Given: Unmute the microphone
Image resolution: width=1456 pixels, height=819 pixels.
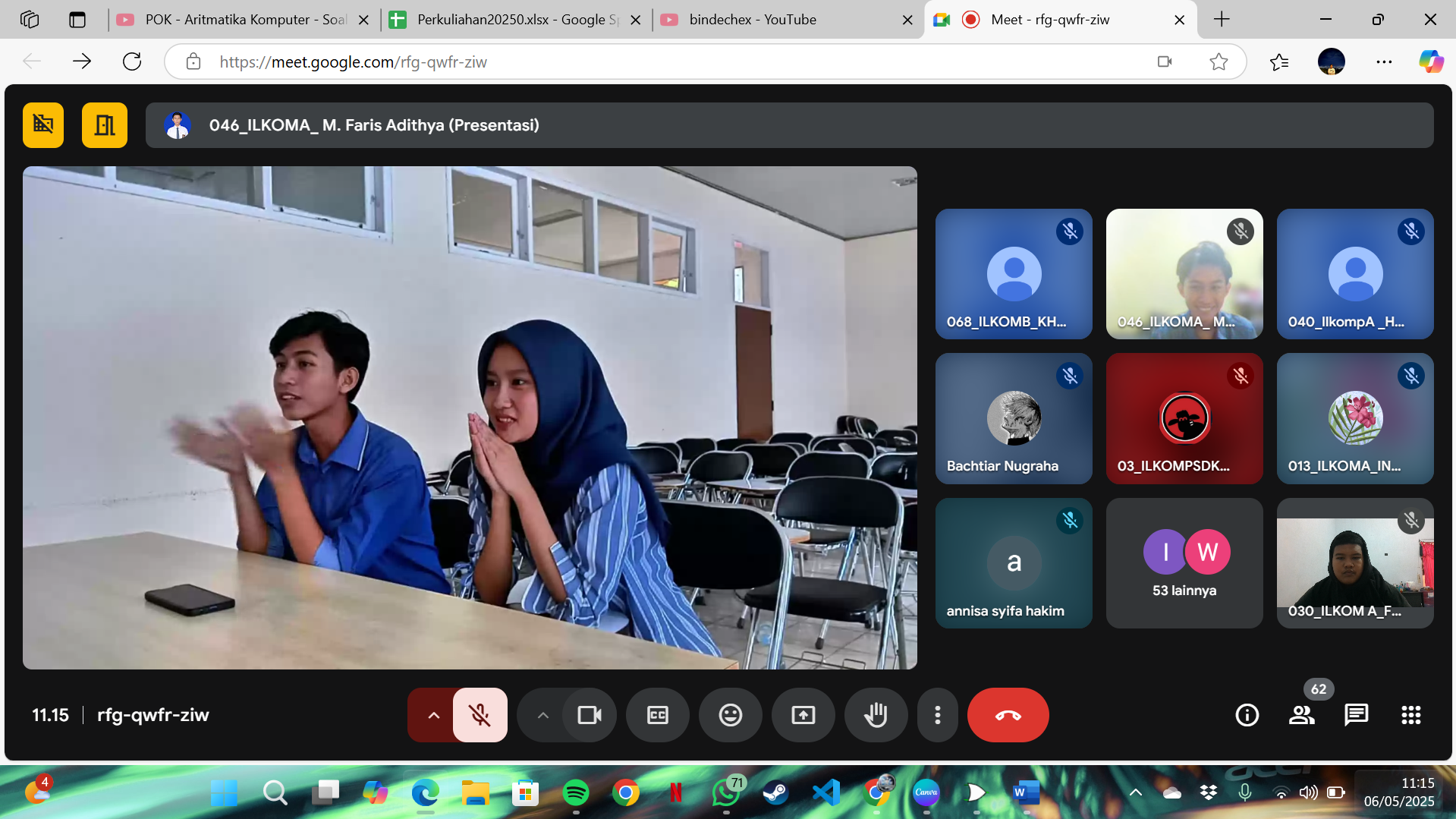Looking at the screenshot, I should pos(480,715).
